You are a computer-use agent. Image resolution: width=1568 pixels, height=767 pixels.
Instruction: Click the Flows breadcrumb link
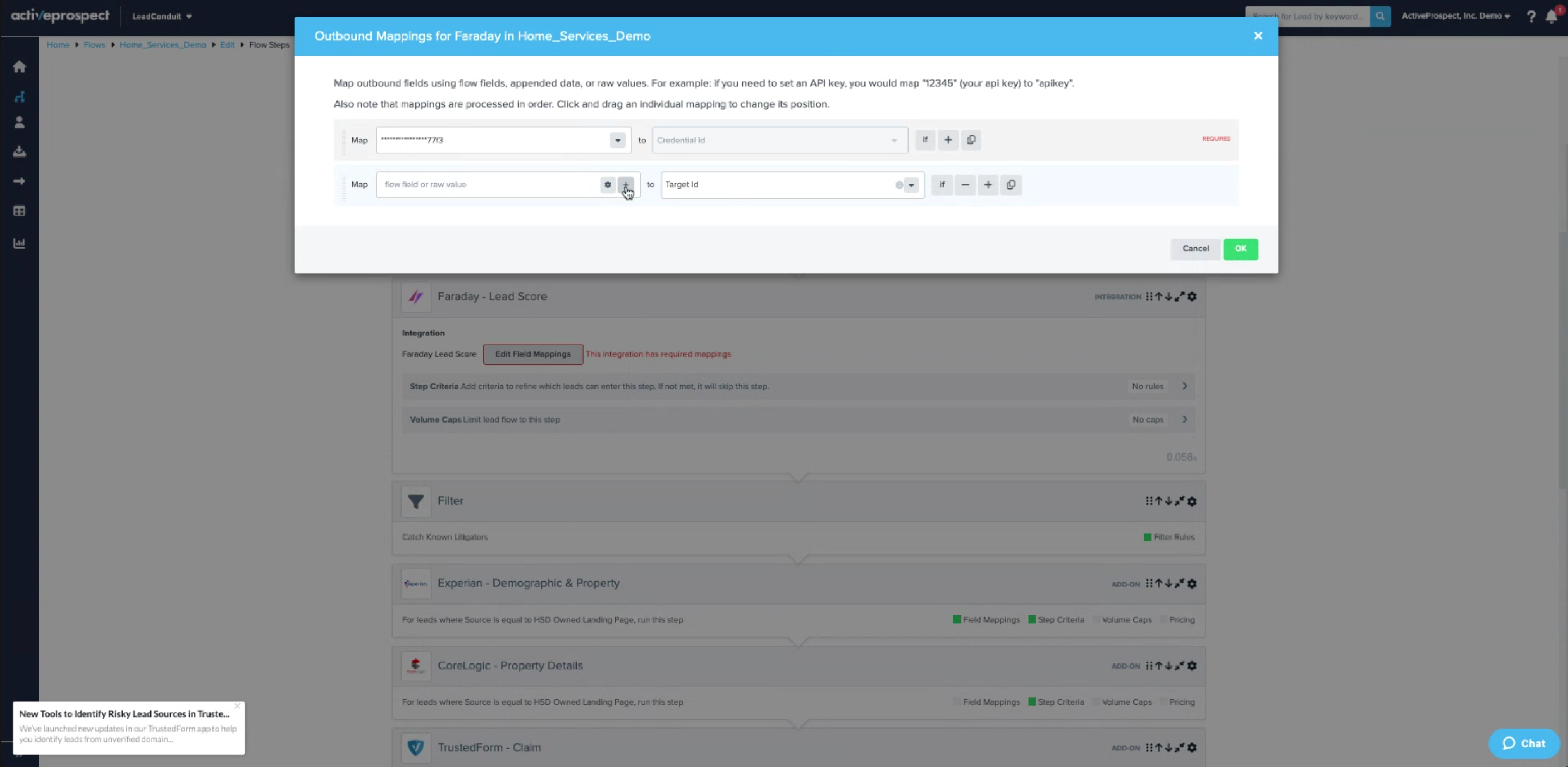point(94,44)
